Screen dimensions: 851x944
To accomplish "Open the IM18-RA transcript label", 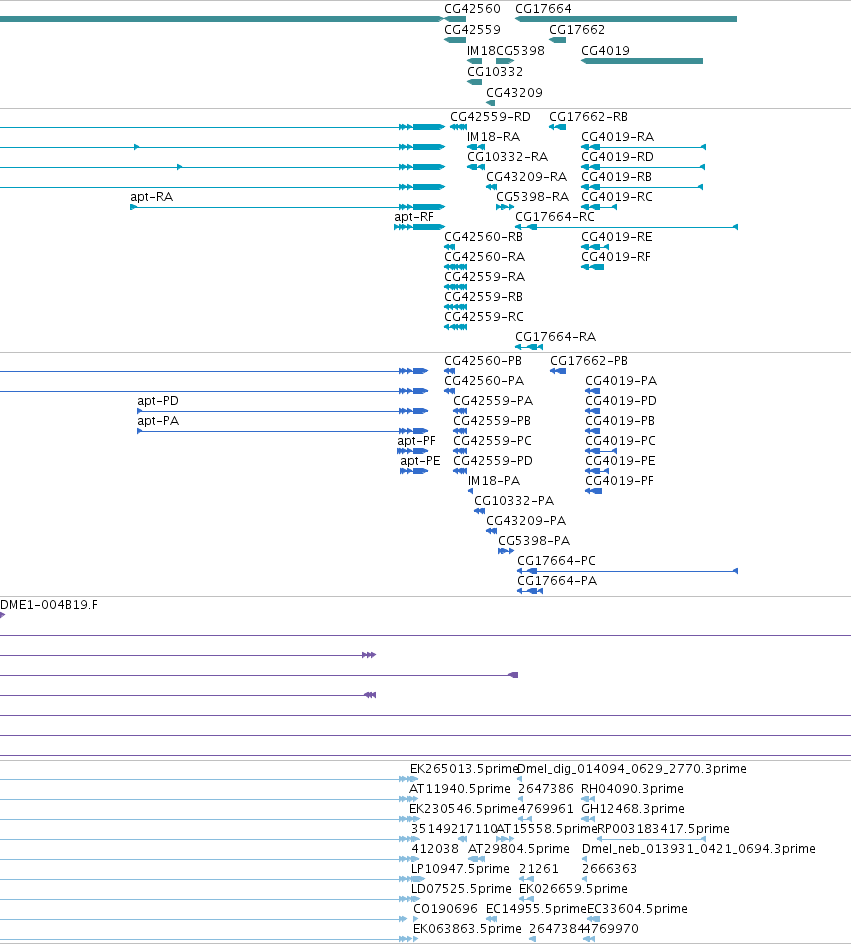I will (494, 137).
